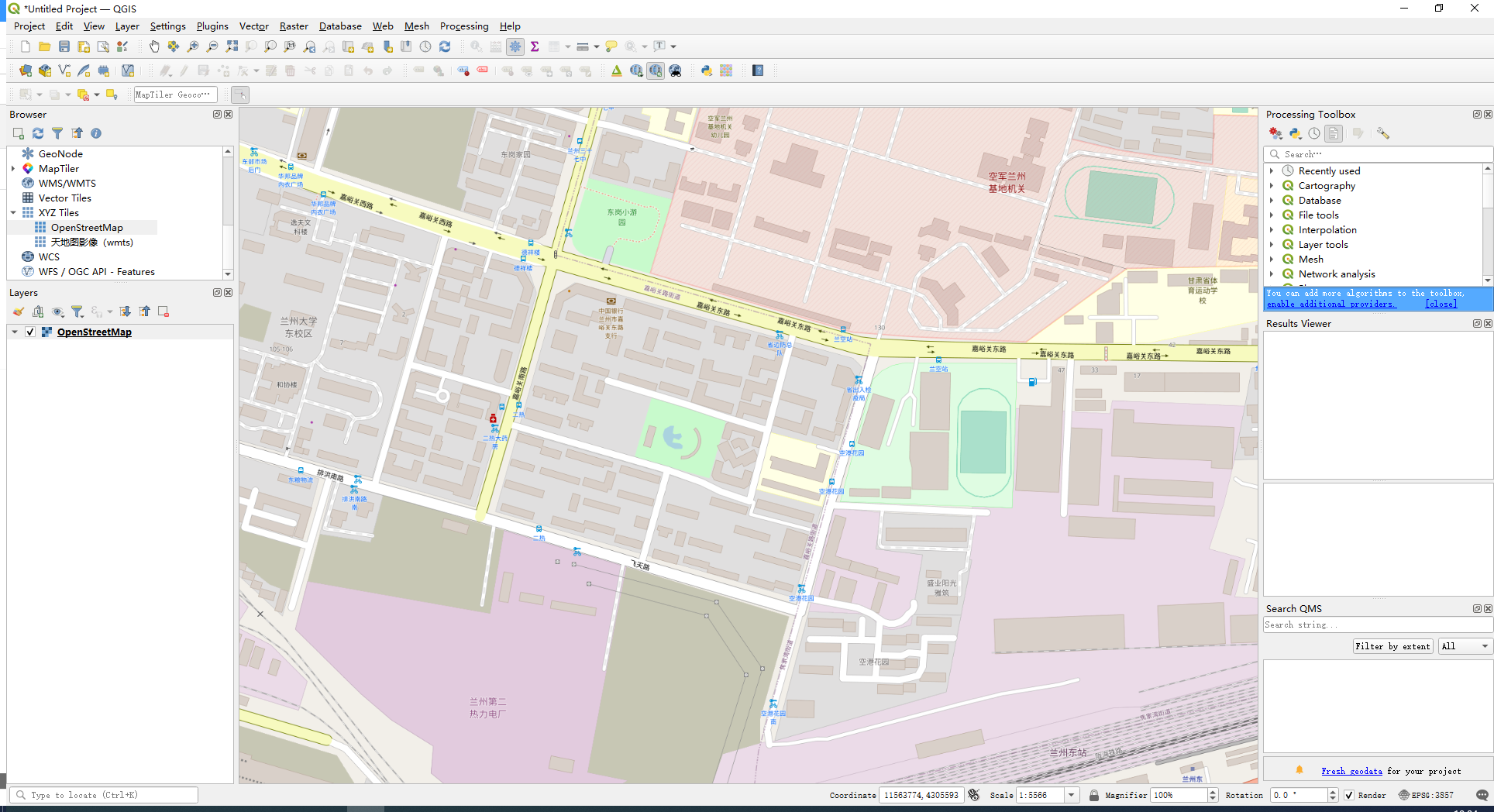Expand the Cartography algorithm group

(x=1273, y=185)
